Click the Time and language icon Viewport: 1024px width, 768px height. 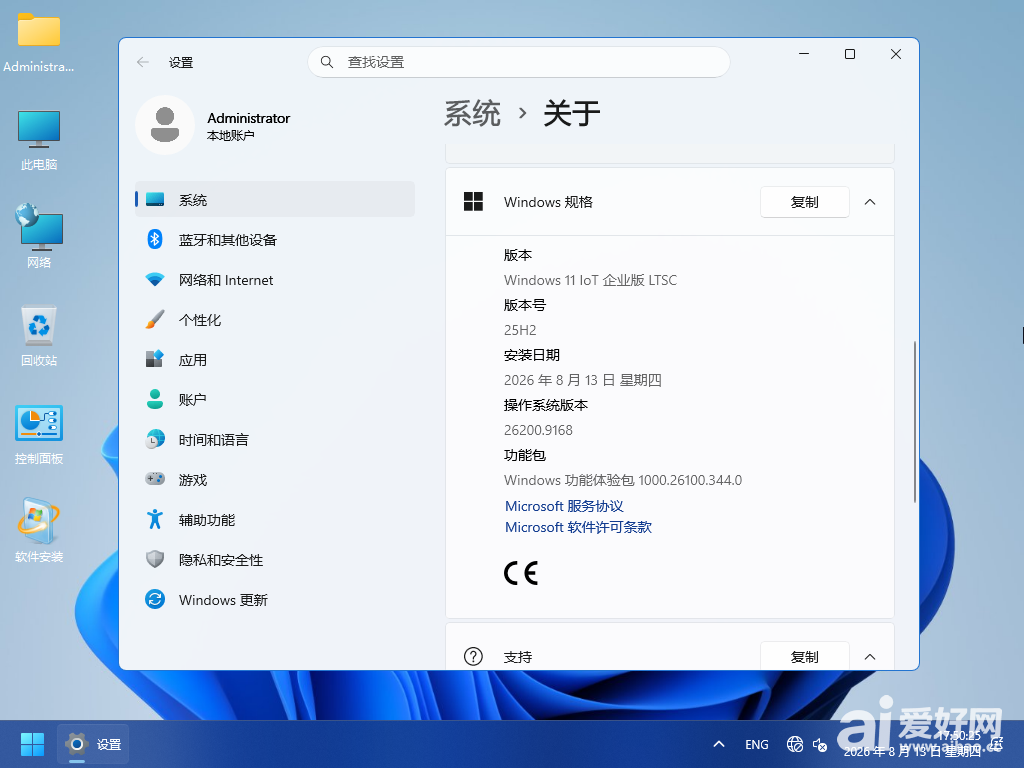click(155, 440)
